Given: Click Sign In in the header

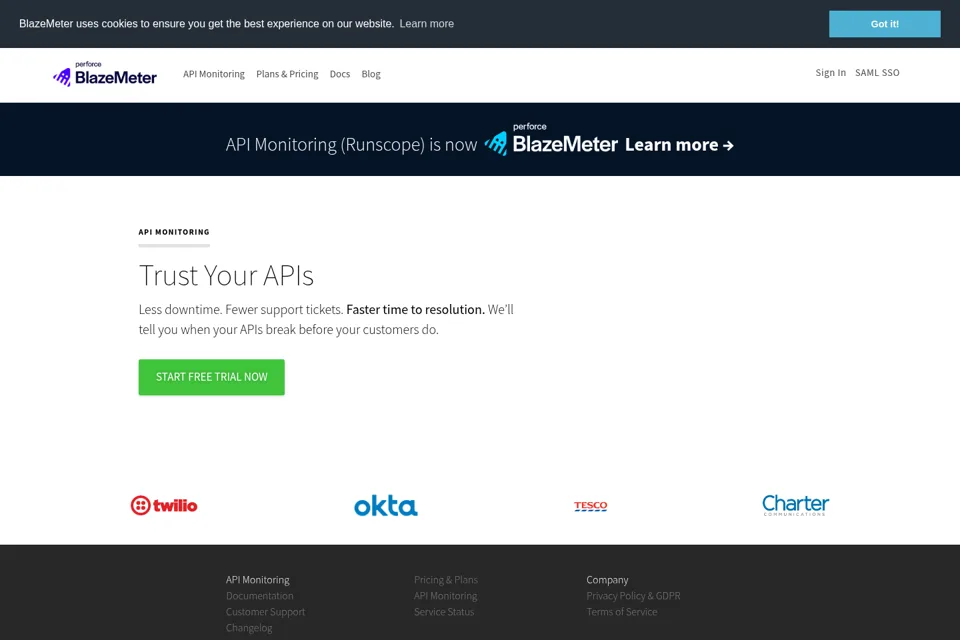Looking at the screenshot, I should click(x=830, y=73).
